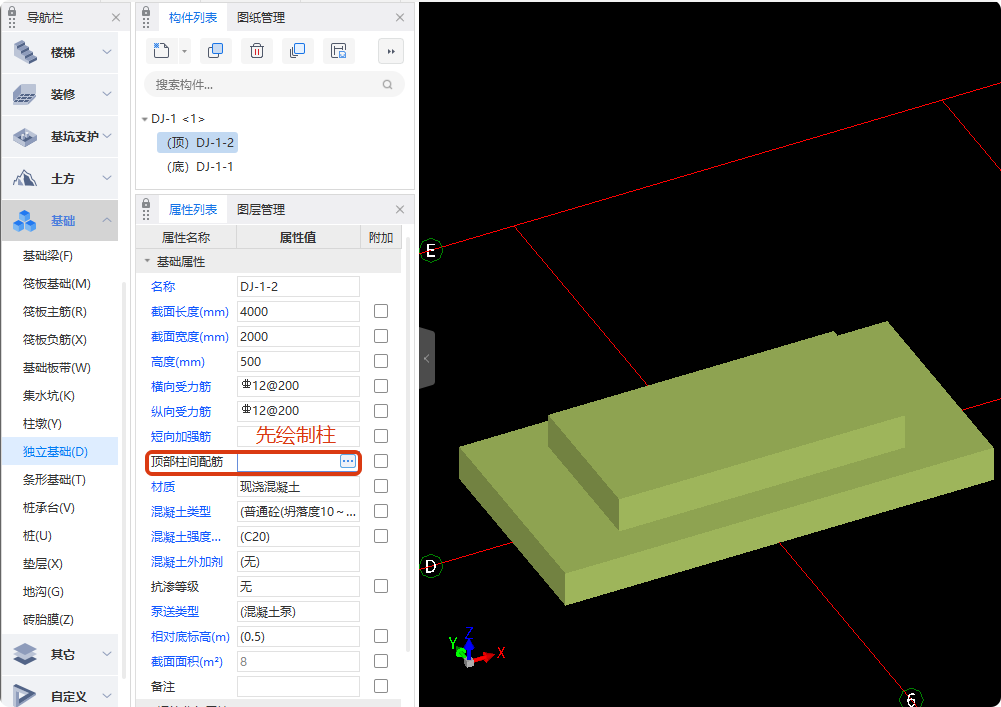
Task: Switch to the 属性列表 tab
Action: [x=192, y=209]
